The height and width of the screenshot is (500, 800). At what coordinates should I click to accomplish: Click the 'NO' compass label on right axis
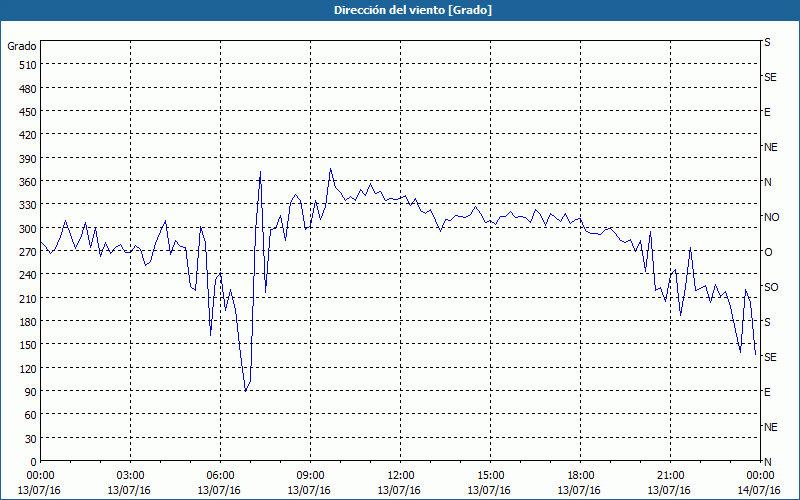(x=771, y=217)
